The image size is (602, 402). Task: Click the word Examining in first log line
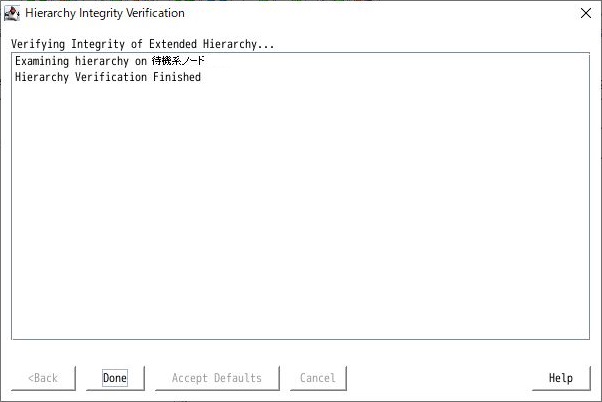[42, 61]
